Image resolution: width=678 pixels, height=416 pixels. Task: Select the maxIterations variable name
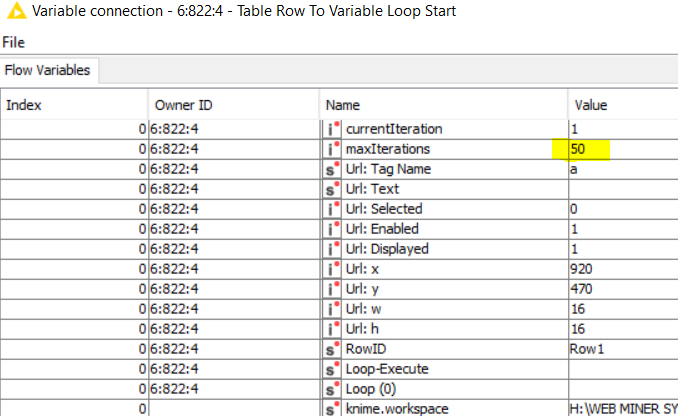(388, 149)
